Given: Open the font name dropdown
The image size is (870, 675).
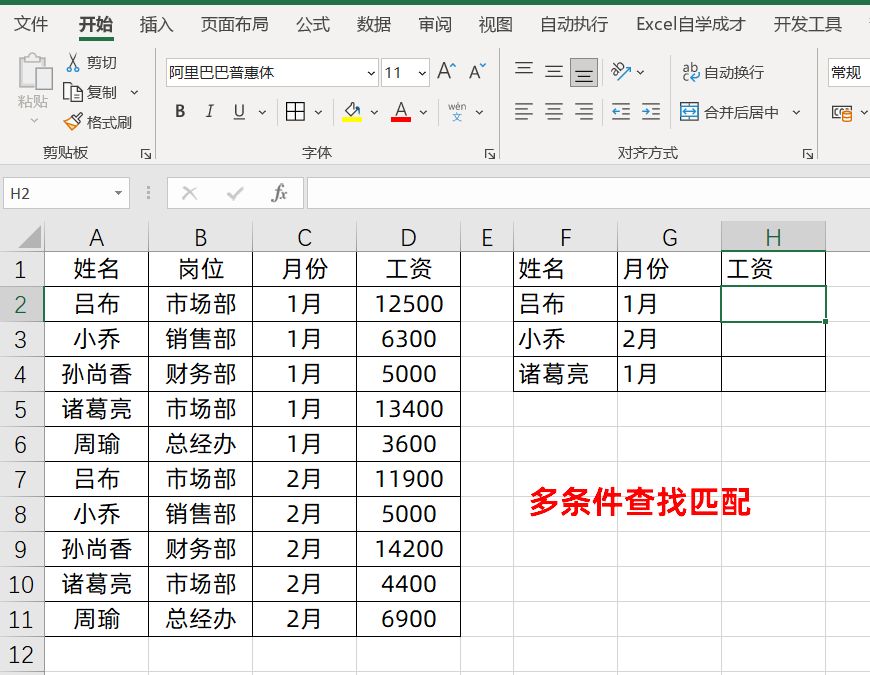Looking at the screenshot, I should [x=371, y=73].
